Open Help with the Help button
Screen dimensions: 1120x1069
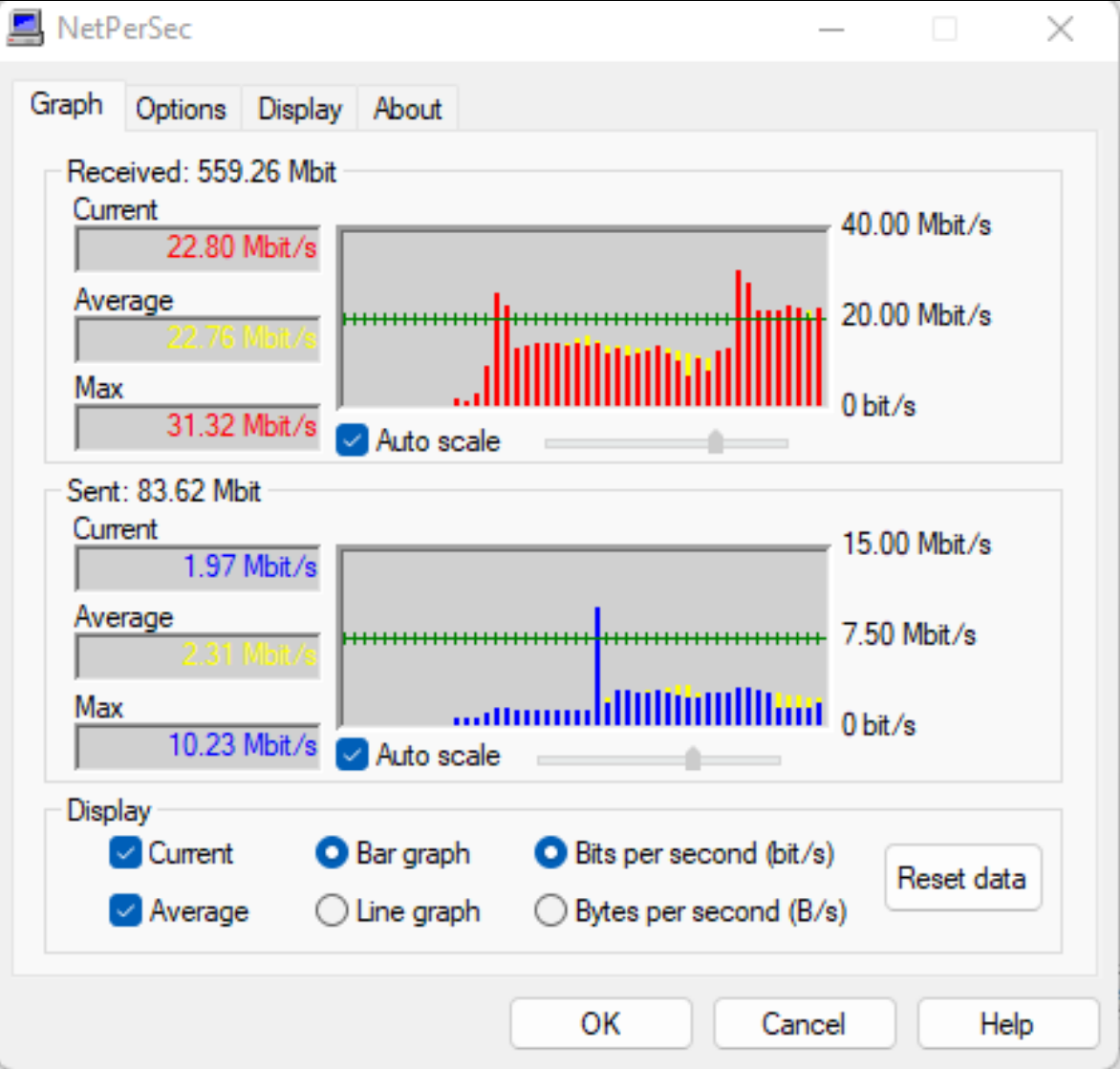(1007, 1023)
